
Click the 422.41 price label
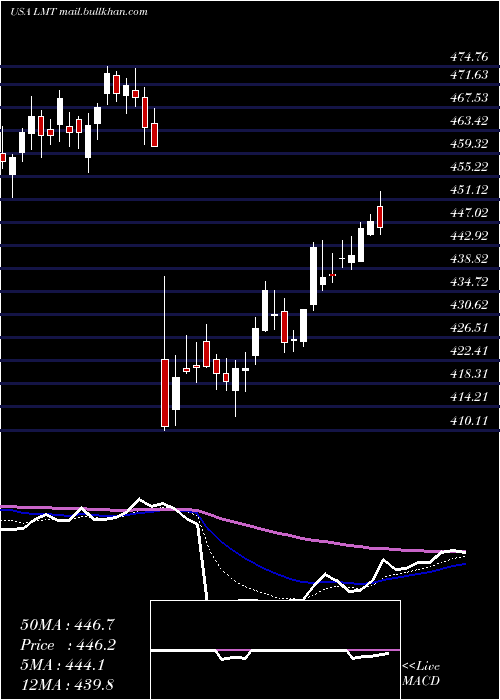(469, 351)
